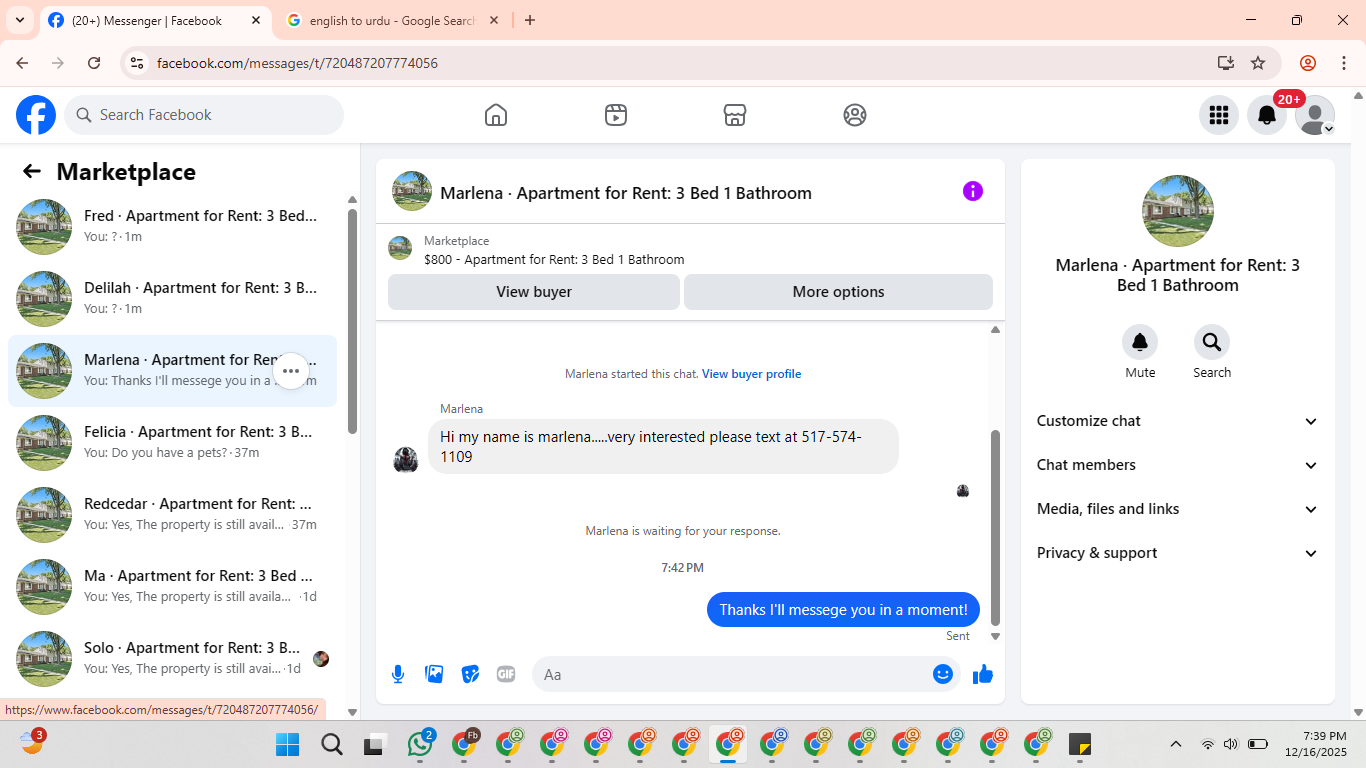This screenshot has width=1366, height=768.
Task: Click the large listing photo in right panel
Action: pos(1178,211)
